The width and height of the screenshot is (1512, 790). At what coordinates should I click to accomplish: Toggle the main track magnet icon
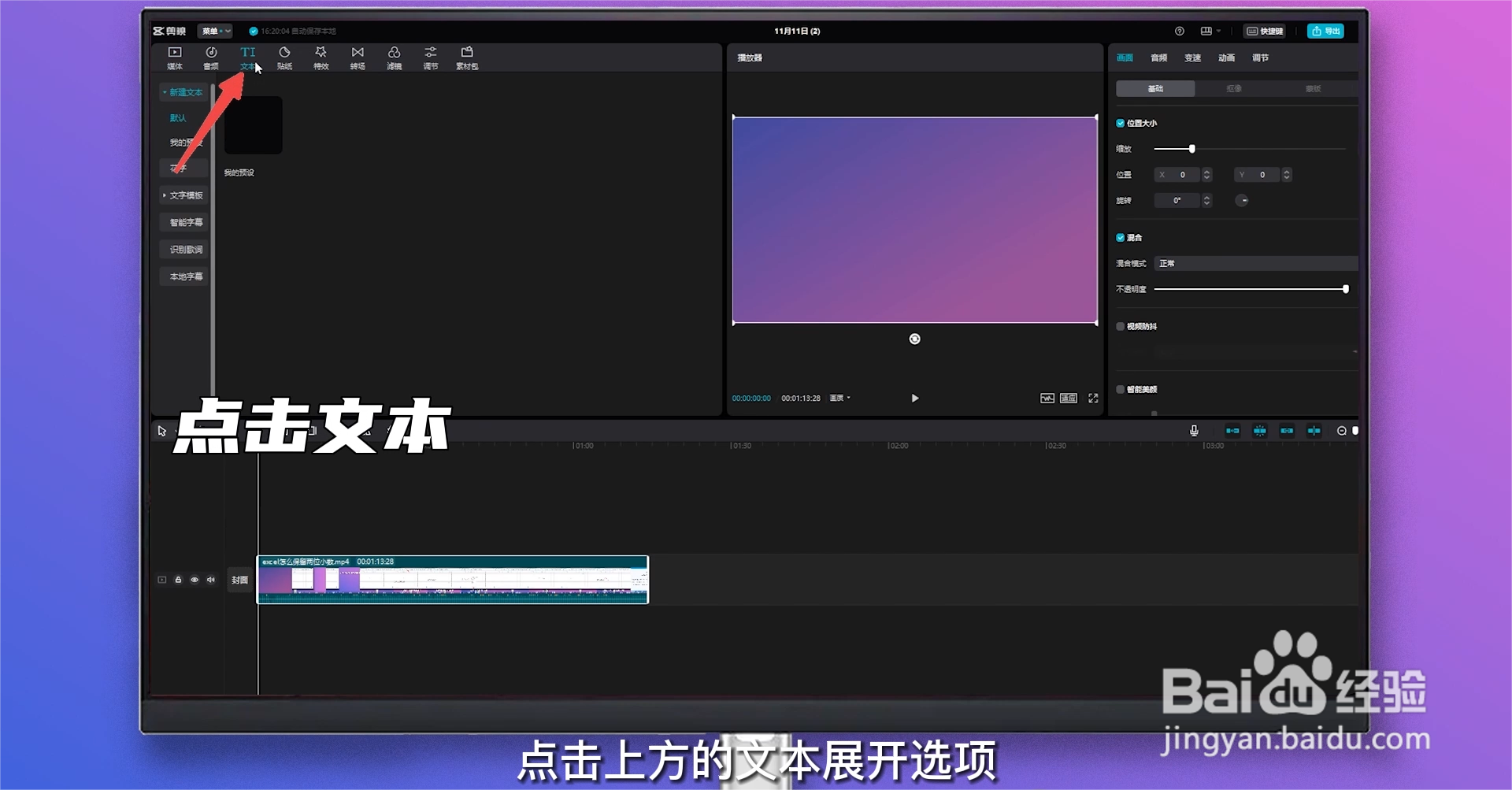coord(1232,431)
